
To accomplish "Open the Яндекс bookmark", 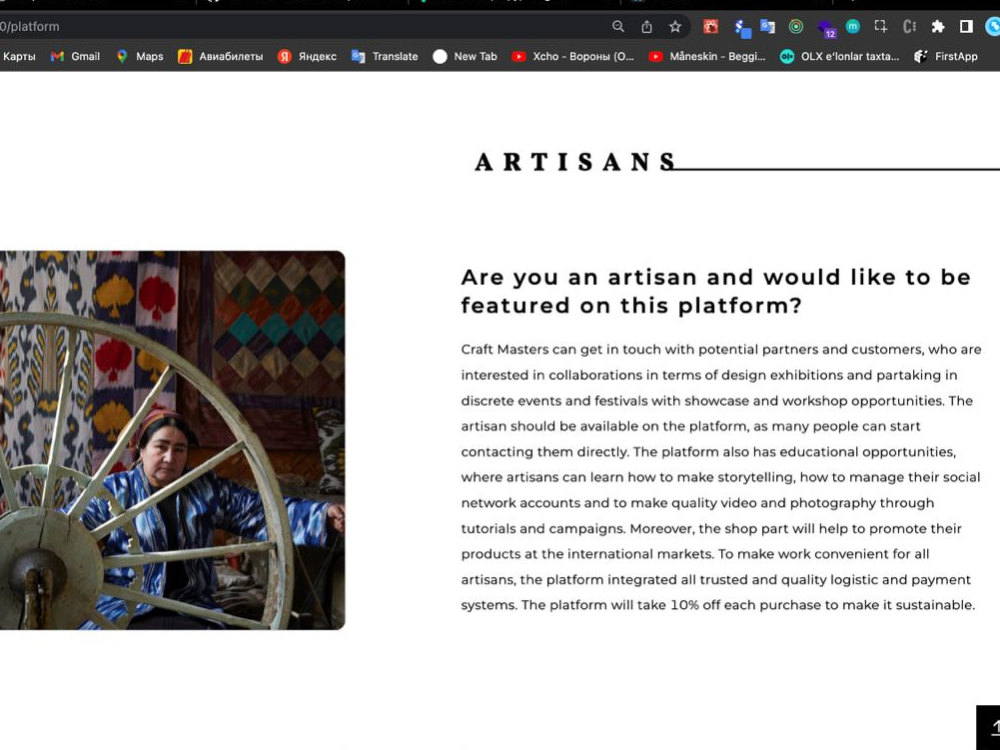I will [307, 56].
